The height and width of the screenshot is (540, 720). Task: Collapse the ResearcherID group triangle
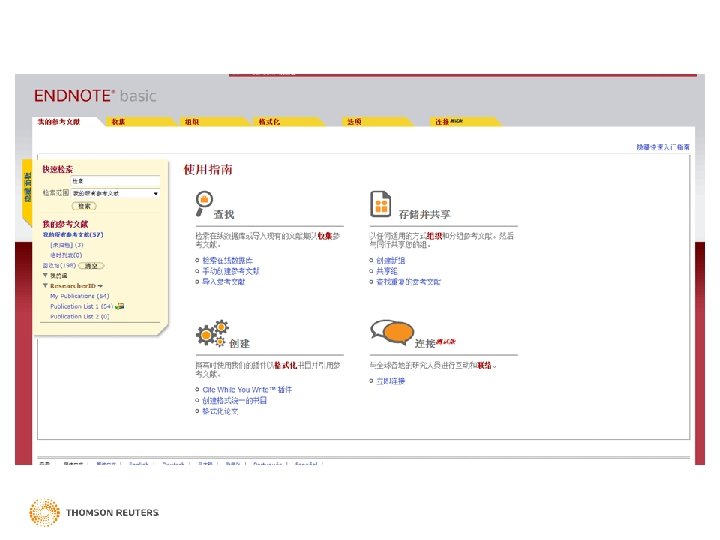click(x=45, y=286)
